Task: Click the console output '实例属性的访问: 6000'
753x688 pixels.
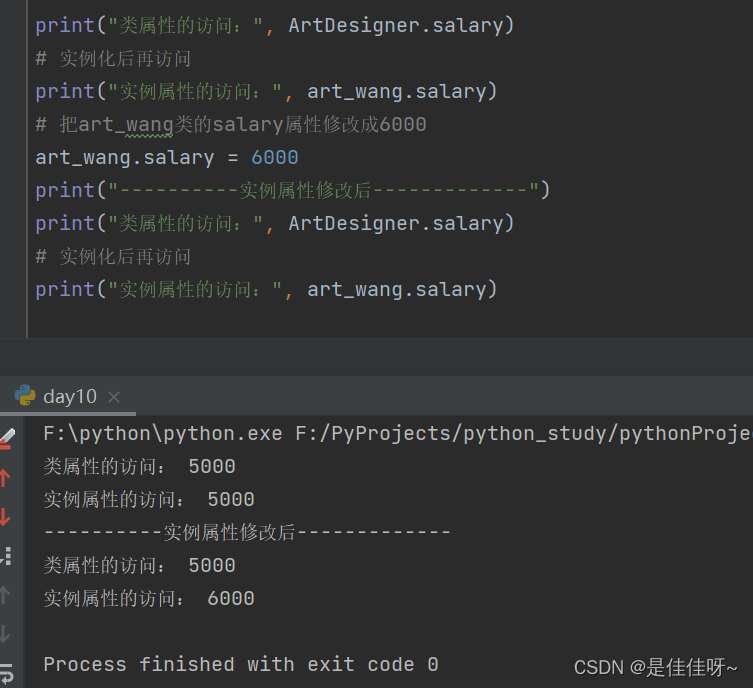Action: coord(149,599)
